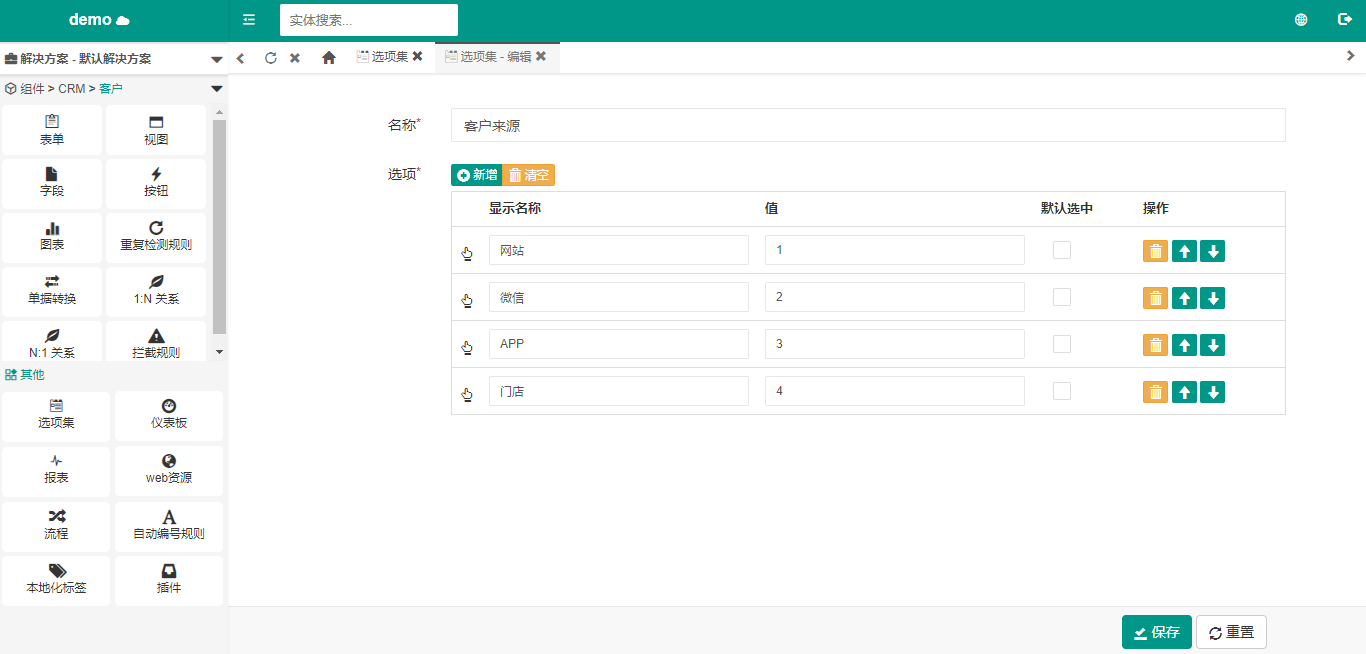Open the 报表 item
The image size is (1366, 654).
click(56, 470)
